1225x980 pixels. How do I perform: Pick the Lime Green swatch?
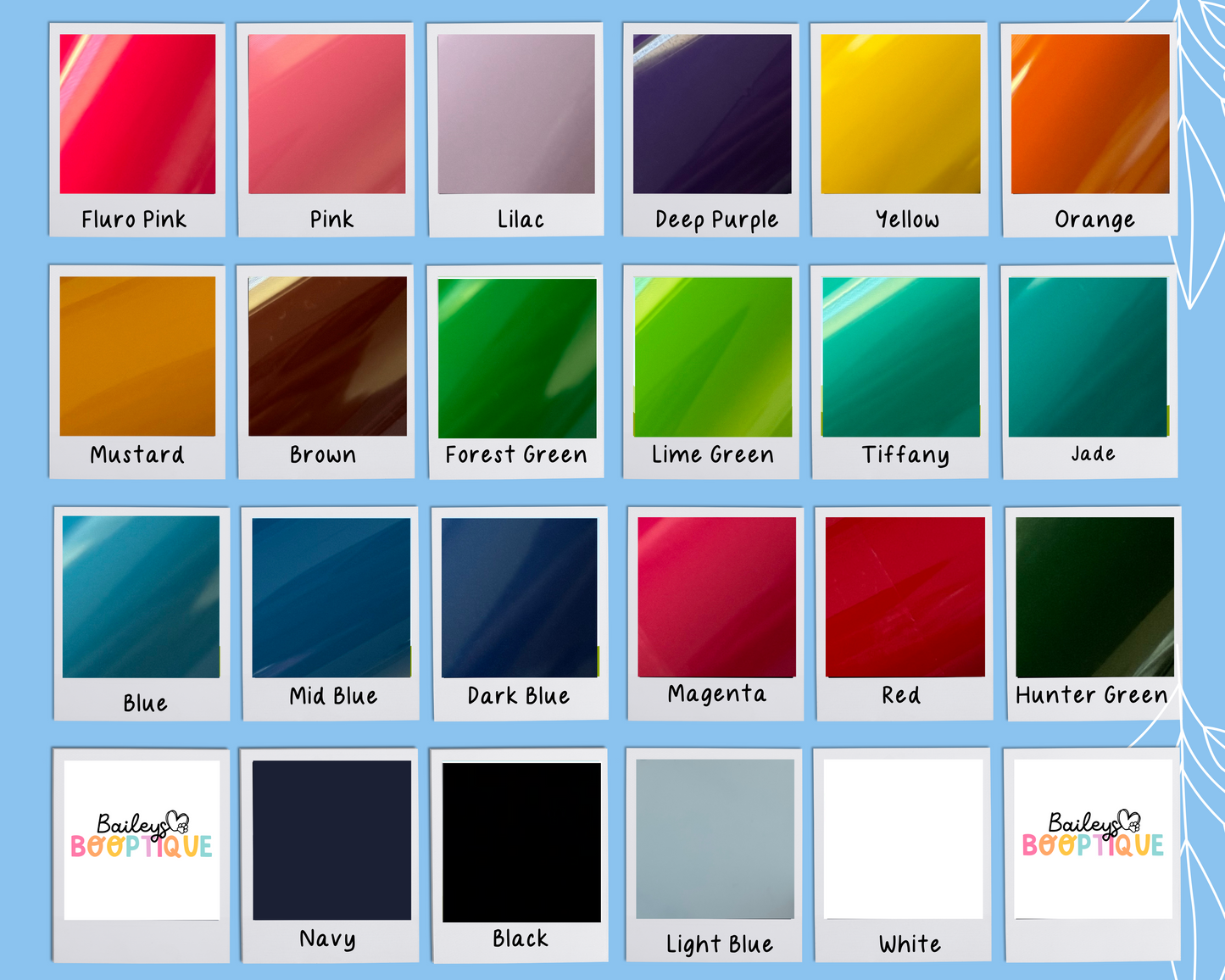pyautogui.click(x=713, y=357)
